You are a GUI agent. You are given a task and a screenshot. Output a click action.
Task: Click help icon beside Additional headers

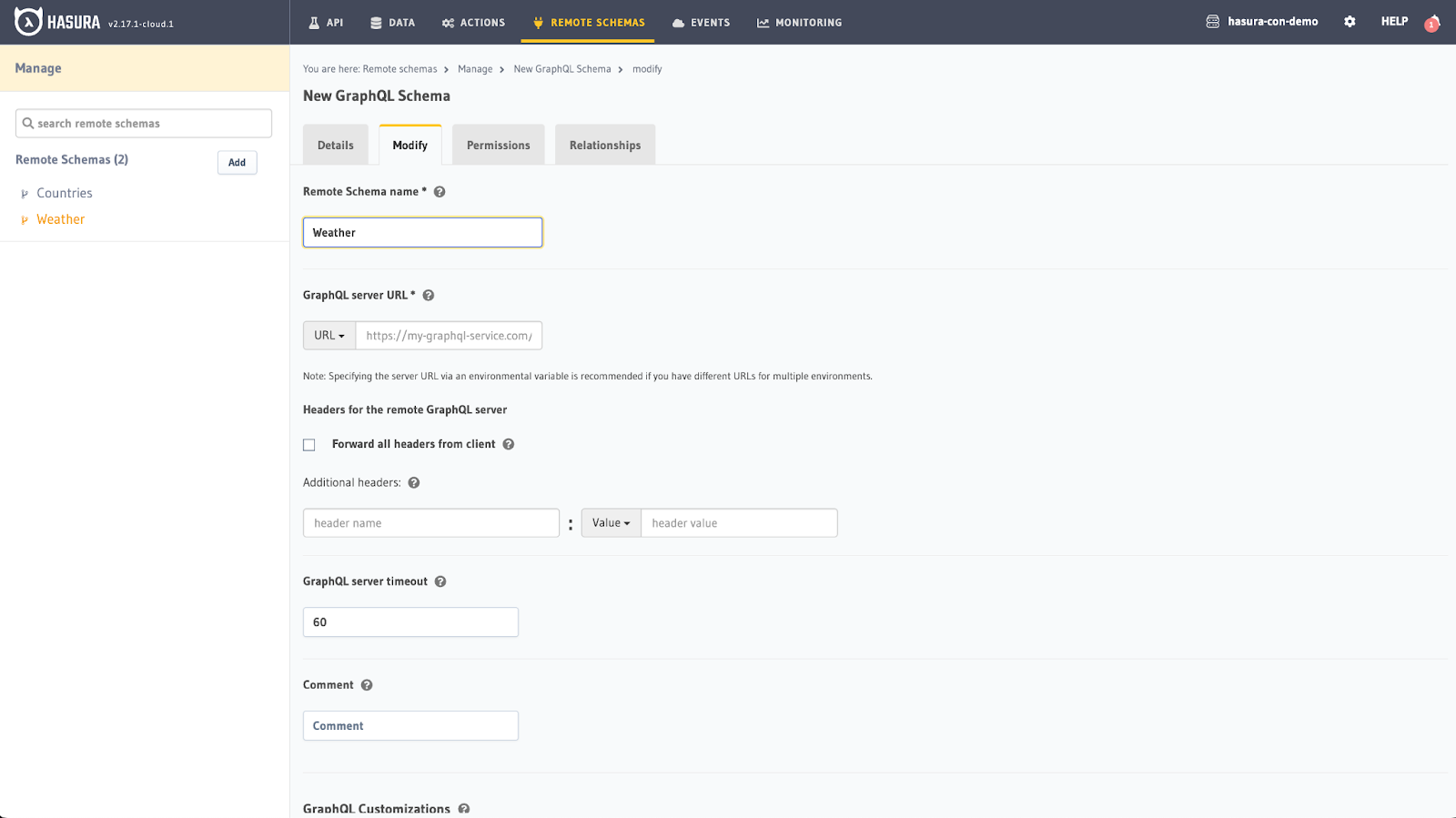(x=414, y=483)
